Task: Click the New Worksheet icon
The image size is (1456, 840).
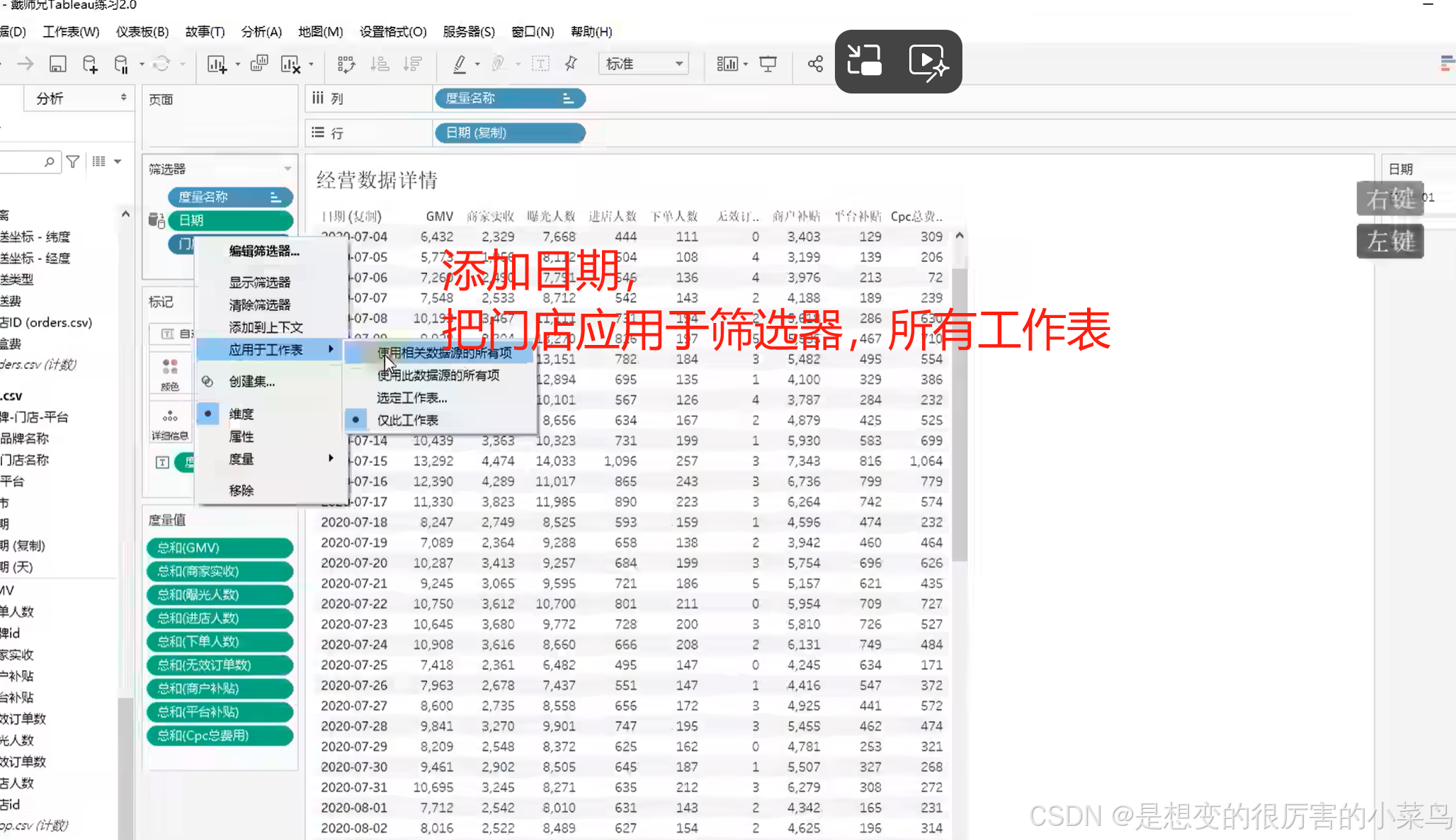Action: [217, 64]
